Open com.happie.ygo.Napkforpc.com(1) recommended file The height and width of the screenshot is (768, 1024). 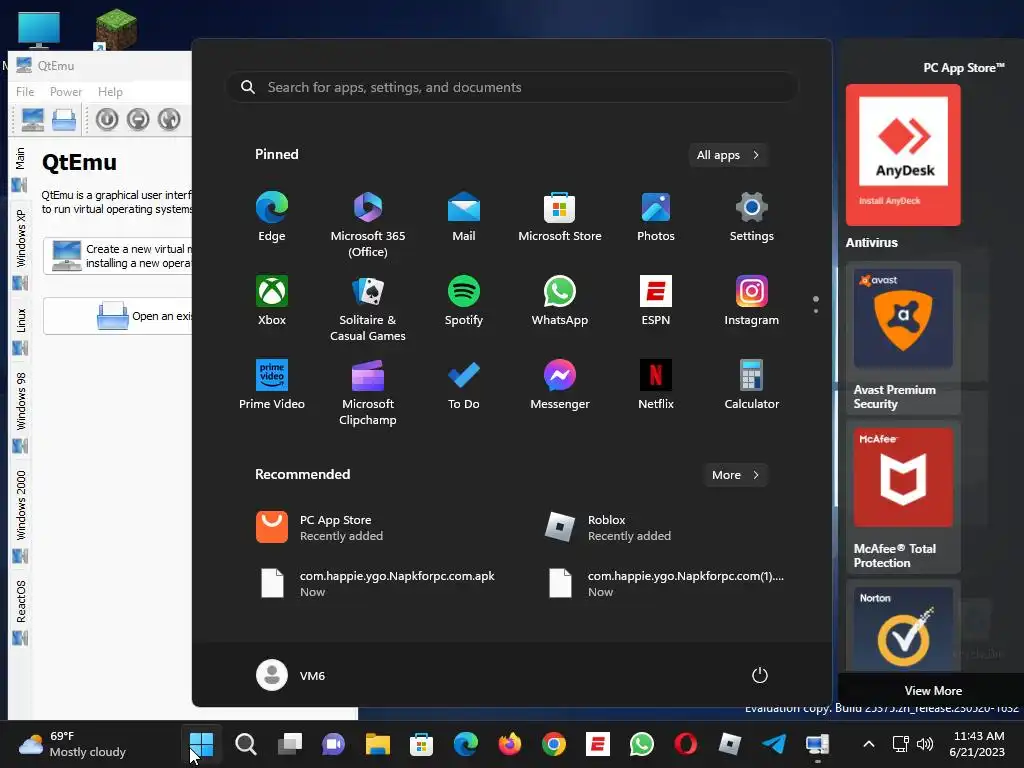pos(666,584)
